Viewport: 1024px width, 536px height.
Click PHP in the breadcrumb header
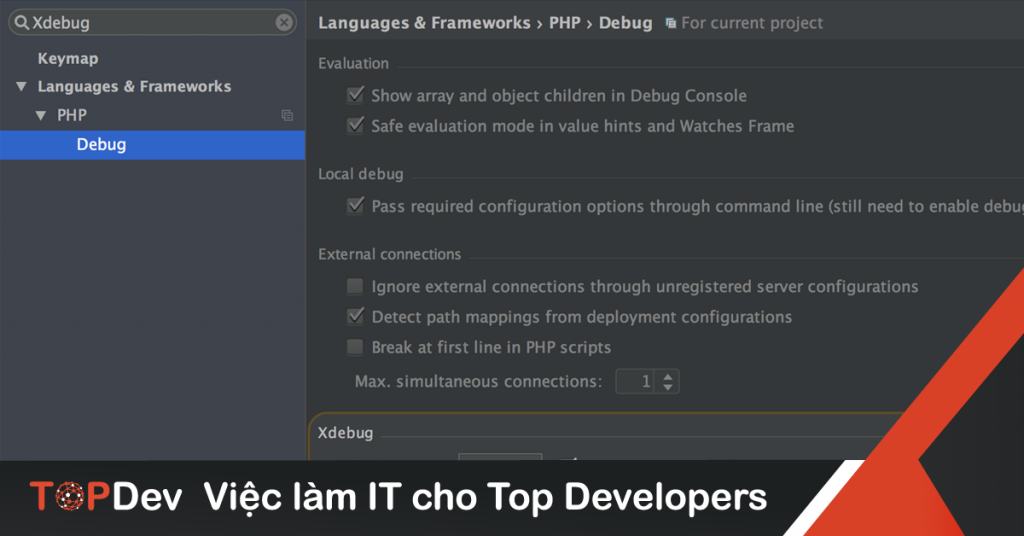pyautogui.click(x=564, y=22)
